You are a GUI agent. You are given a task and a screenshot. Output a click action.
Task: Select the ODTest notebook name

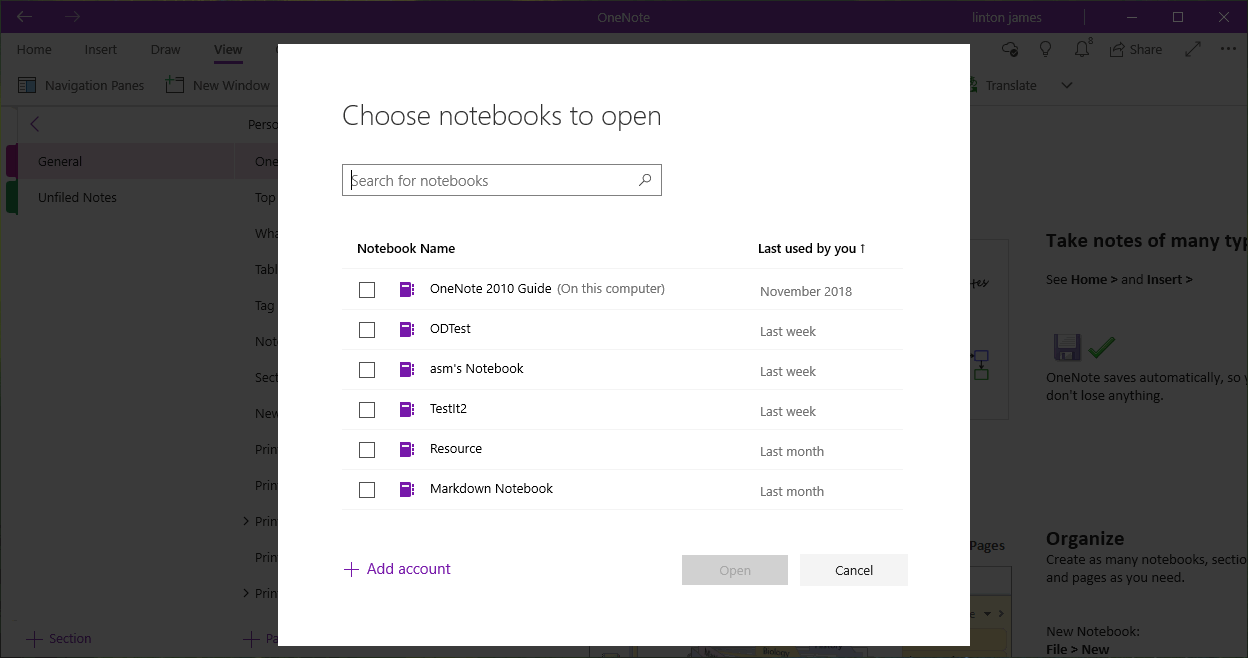450,328
